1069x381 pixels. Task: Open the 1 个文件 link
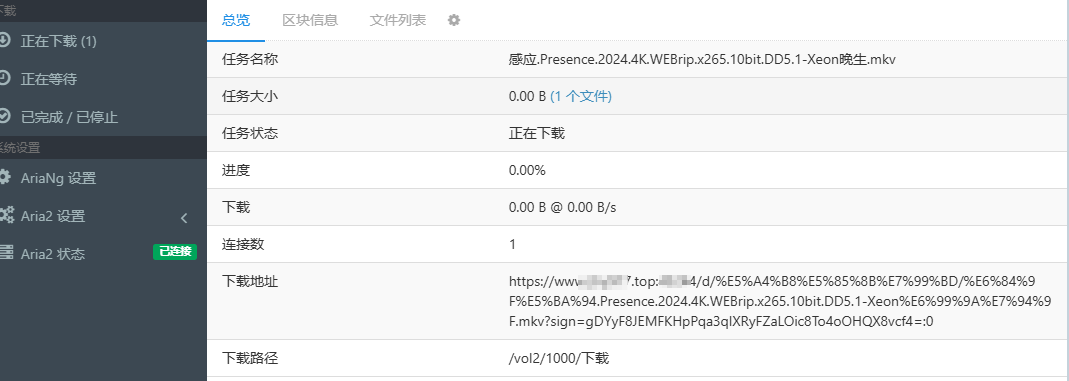pos(581,97)
